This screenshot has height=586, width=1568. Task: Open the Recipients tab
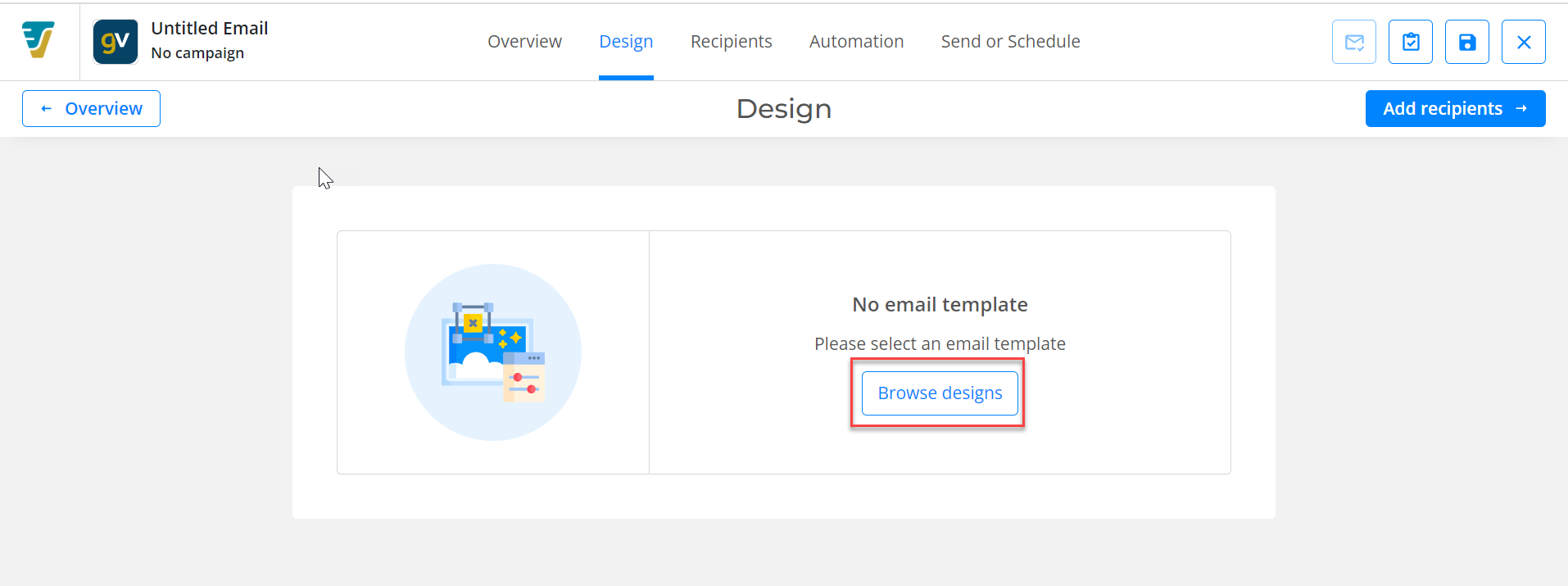(x=732, y=42)
